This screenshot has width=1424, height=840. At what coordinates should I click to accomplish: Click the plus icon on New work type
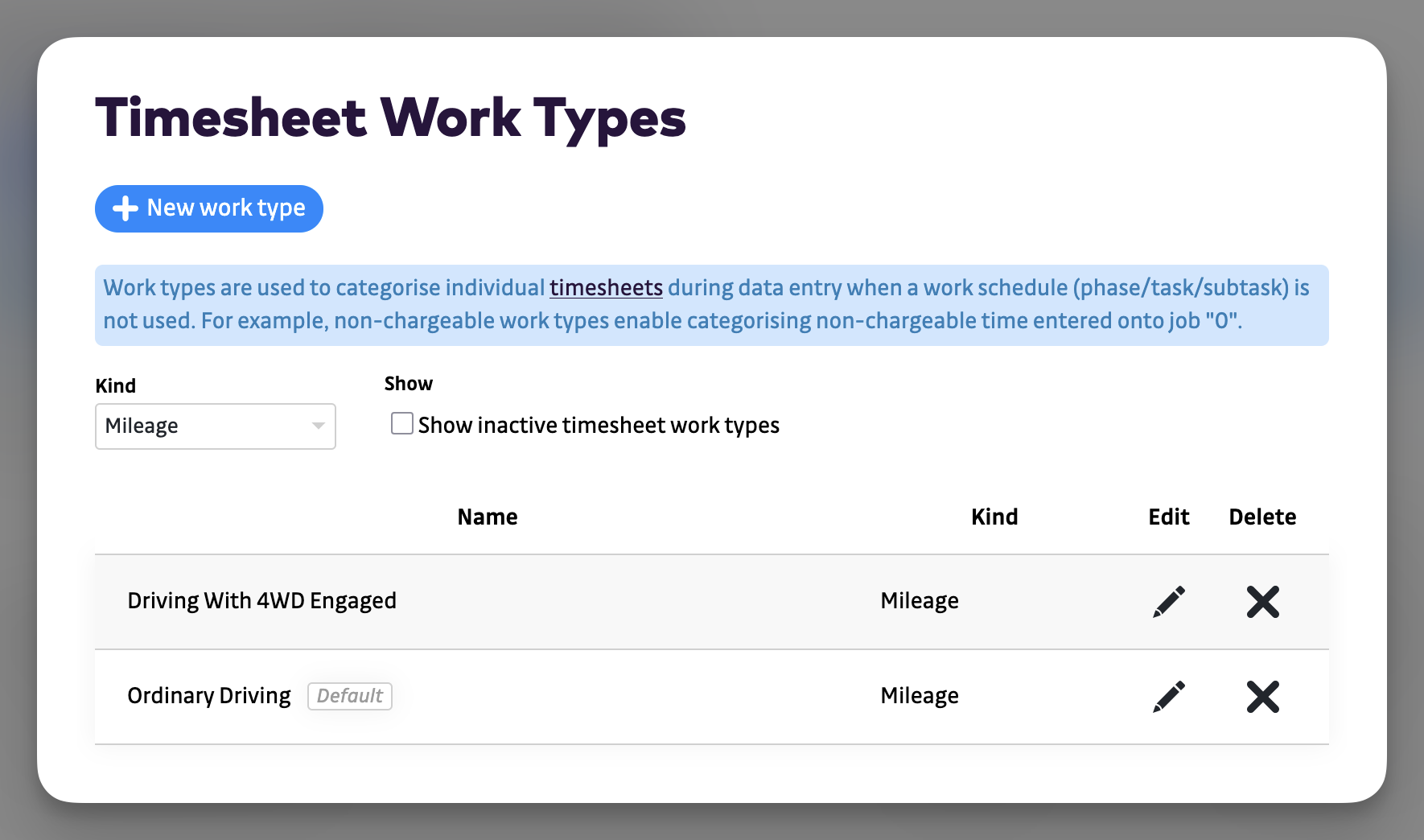pos(124,208)
